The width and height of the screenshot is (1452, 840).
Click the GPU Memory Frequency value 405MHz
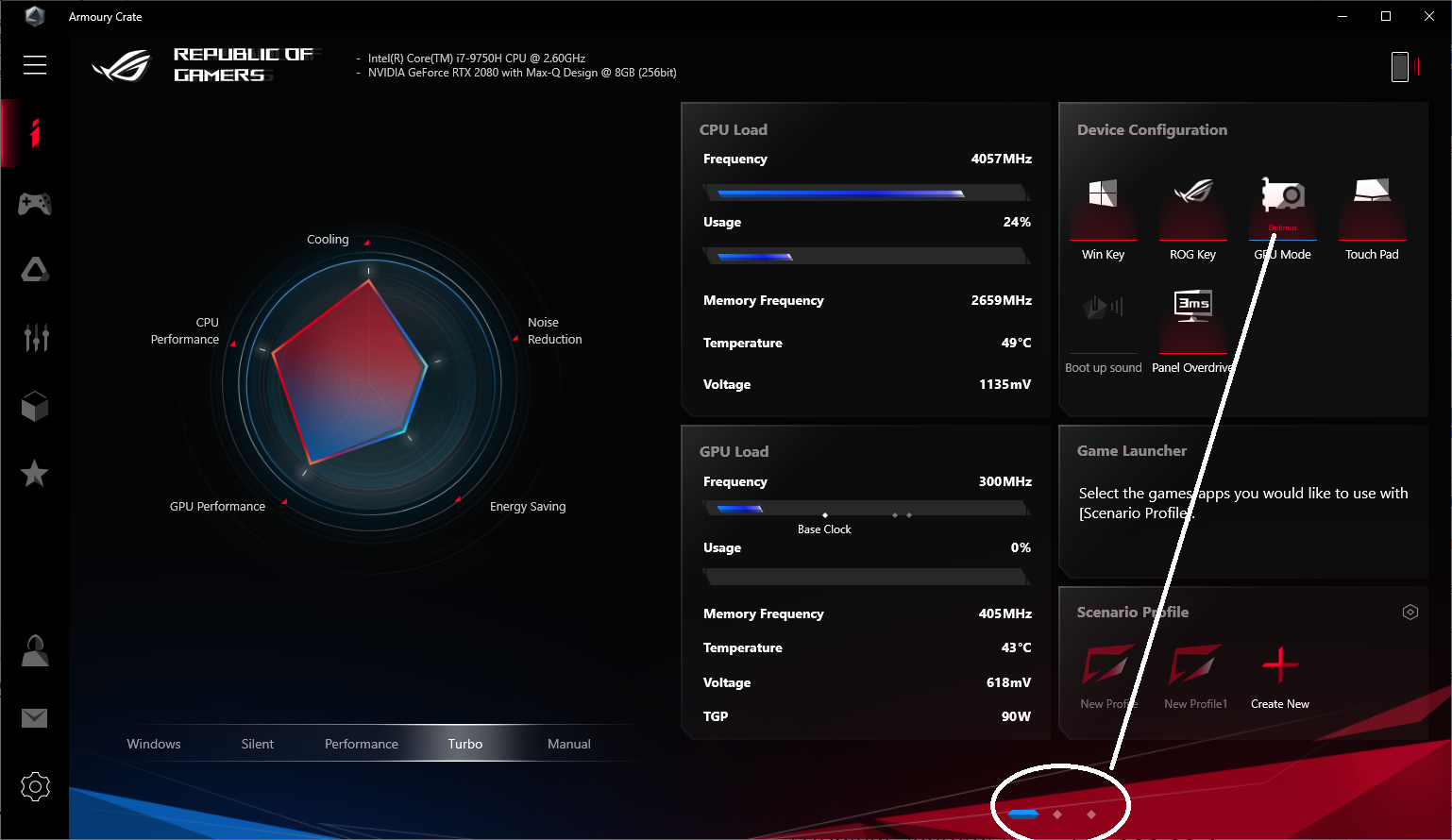1005,613
